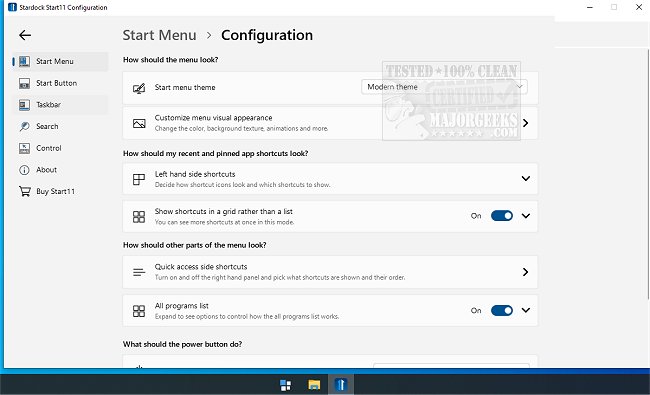Click Customize menu visual appearance title

(213, 118)
